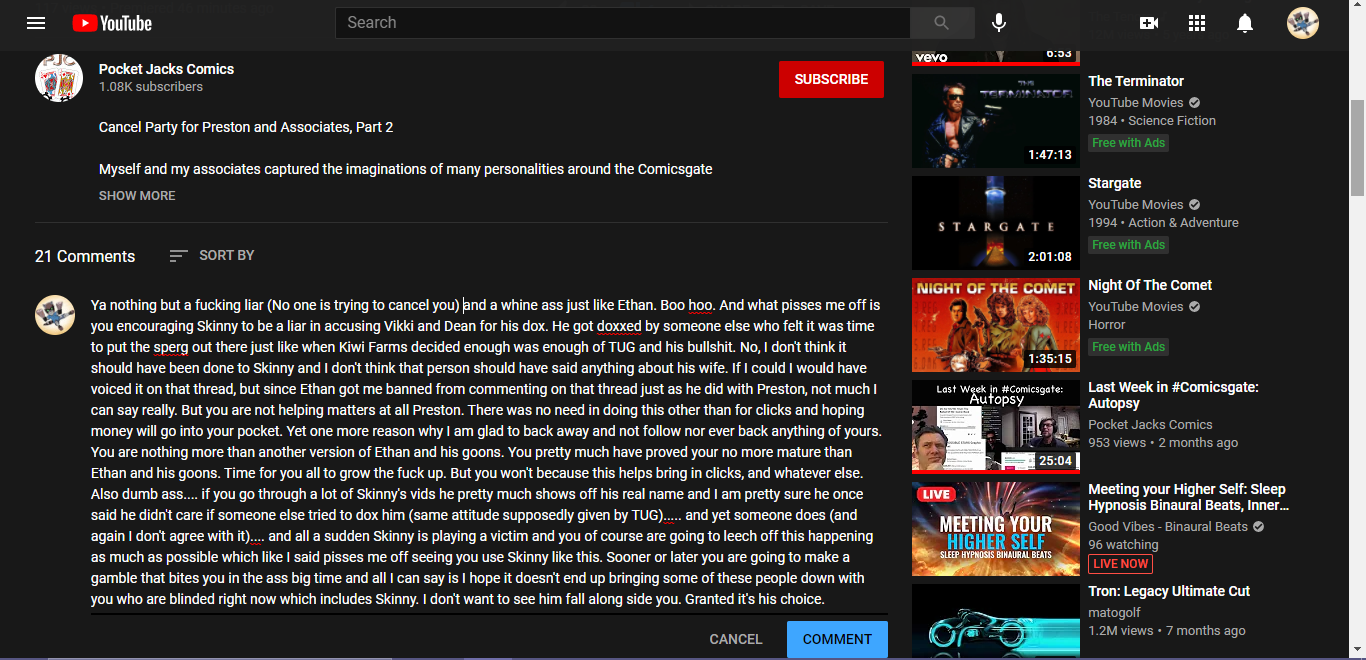This screenshot has width=1366, height=660.
Task: Focus the Search input field
Action: (x=622, y=23)
